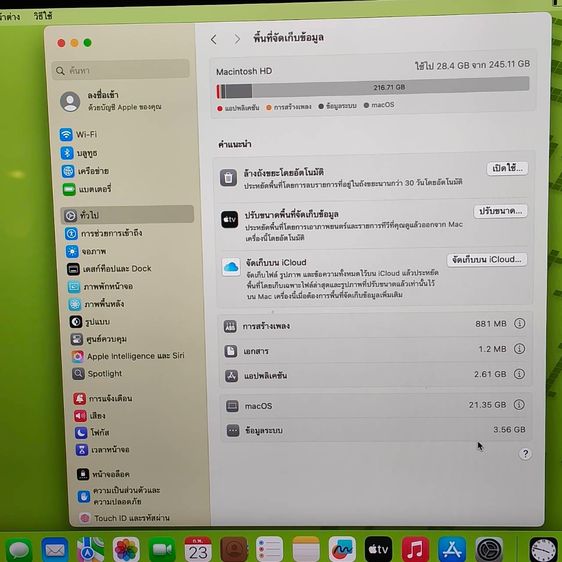
Task: Open โฟกัส Focus settings
Action: [x=92, y=433]
